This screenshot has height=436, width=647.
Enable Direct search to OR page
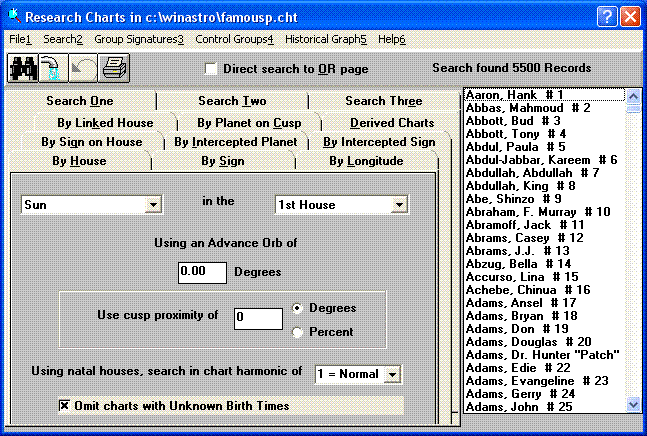211,68
